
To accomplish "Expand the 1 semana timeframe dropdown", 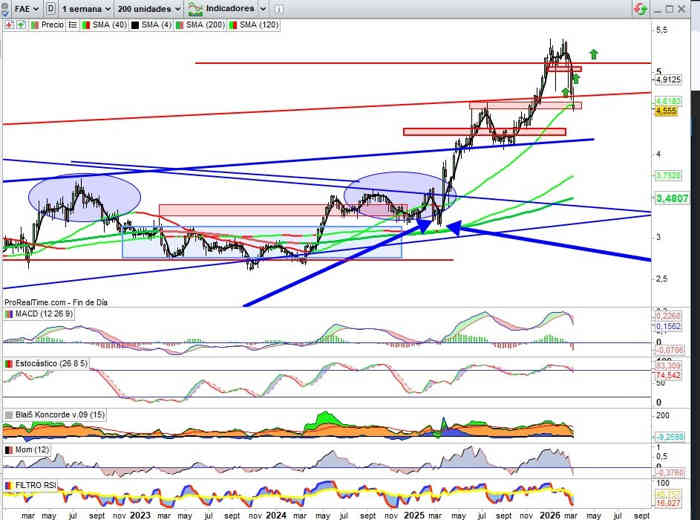I will point(87,8).
